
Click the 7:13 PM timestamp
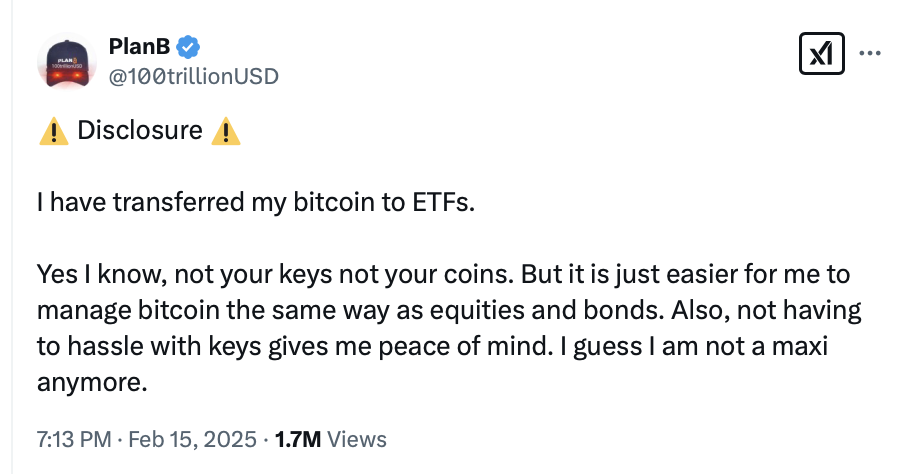(72, 439)
